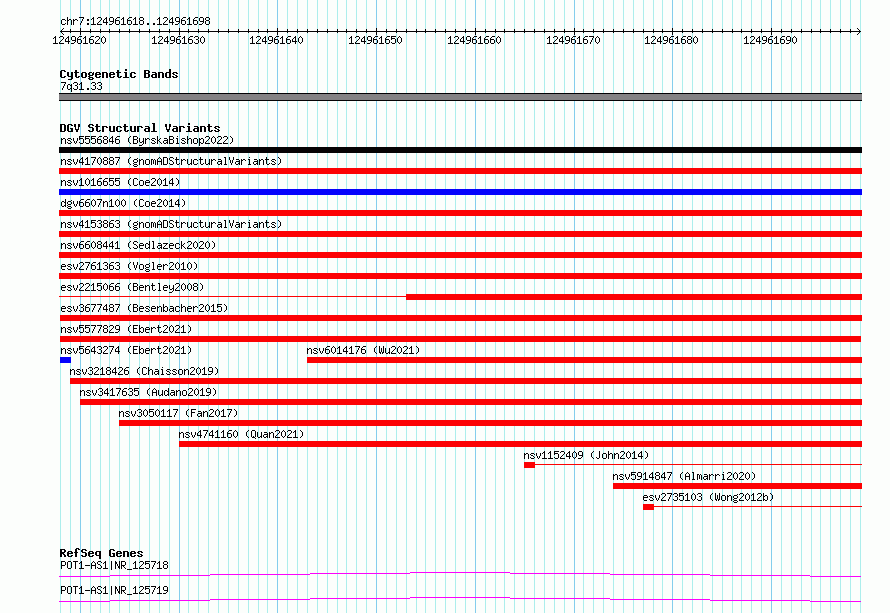The height and width of the screenshot is (613, 890).
Task: Click ruler position 124961640
Action: coord(276,40)
